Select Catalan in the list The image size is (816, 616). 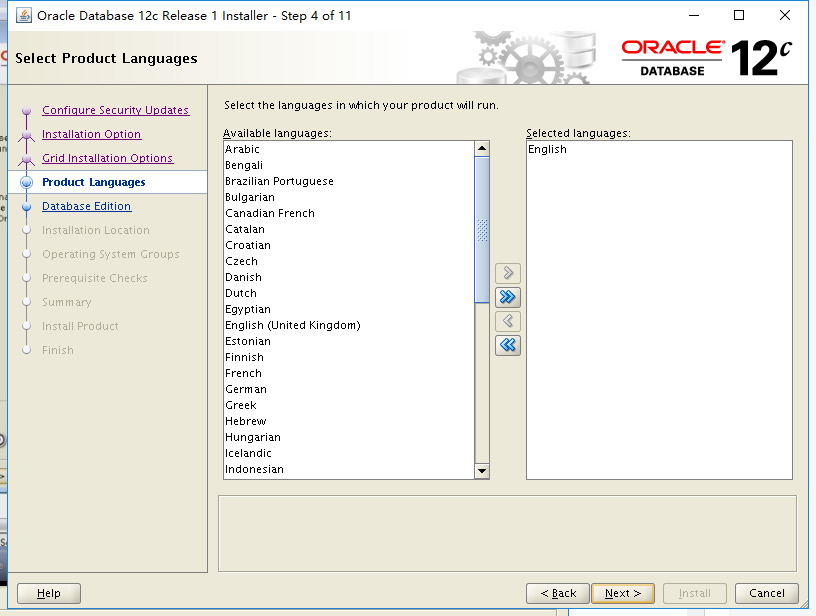click(x=349, y=229)
